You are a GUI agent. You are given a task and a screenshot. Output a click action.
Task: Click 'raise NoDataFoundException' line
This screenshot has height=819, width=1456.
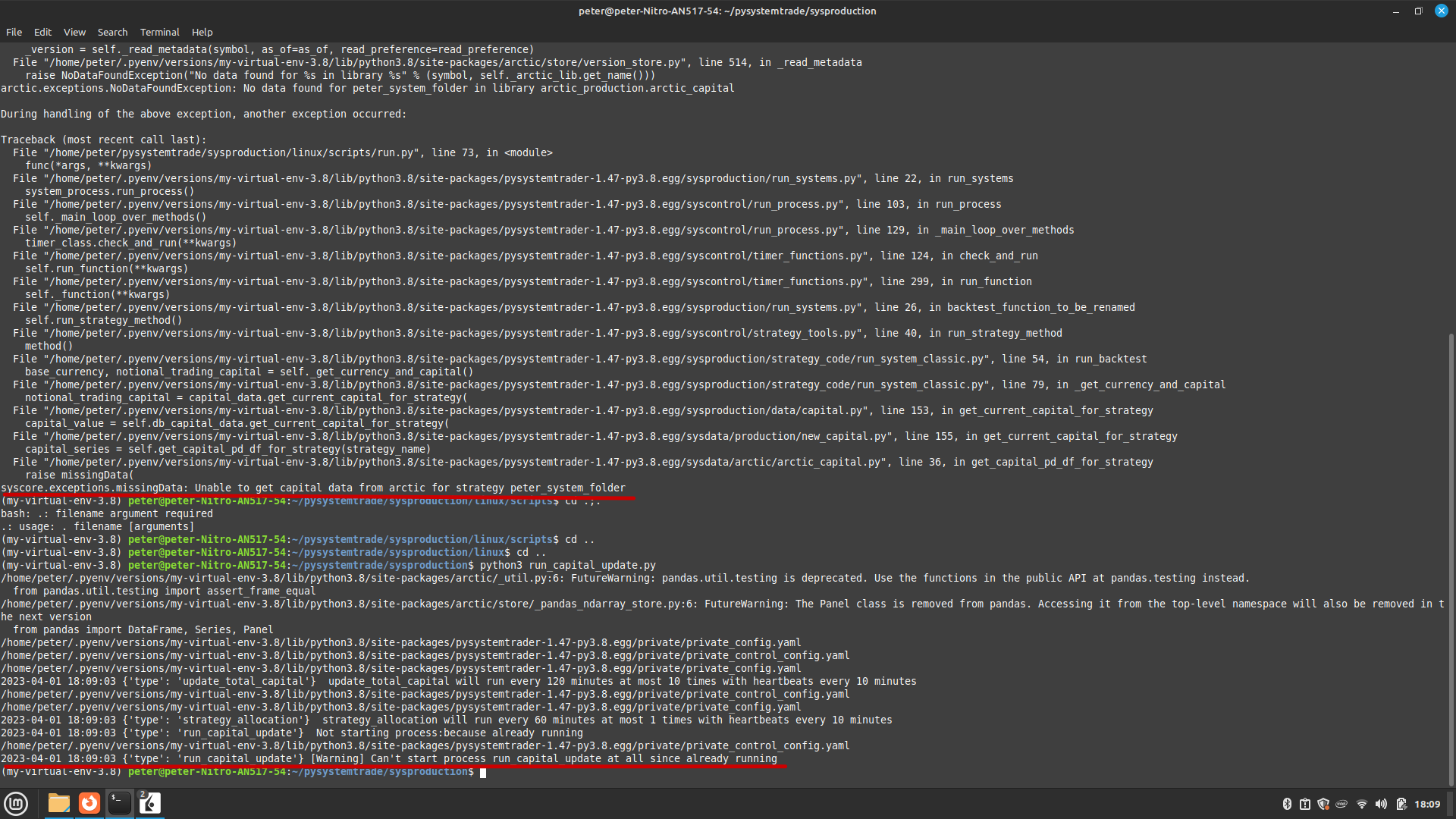pos(340,75)
